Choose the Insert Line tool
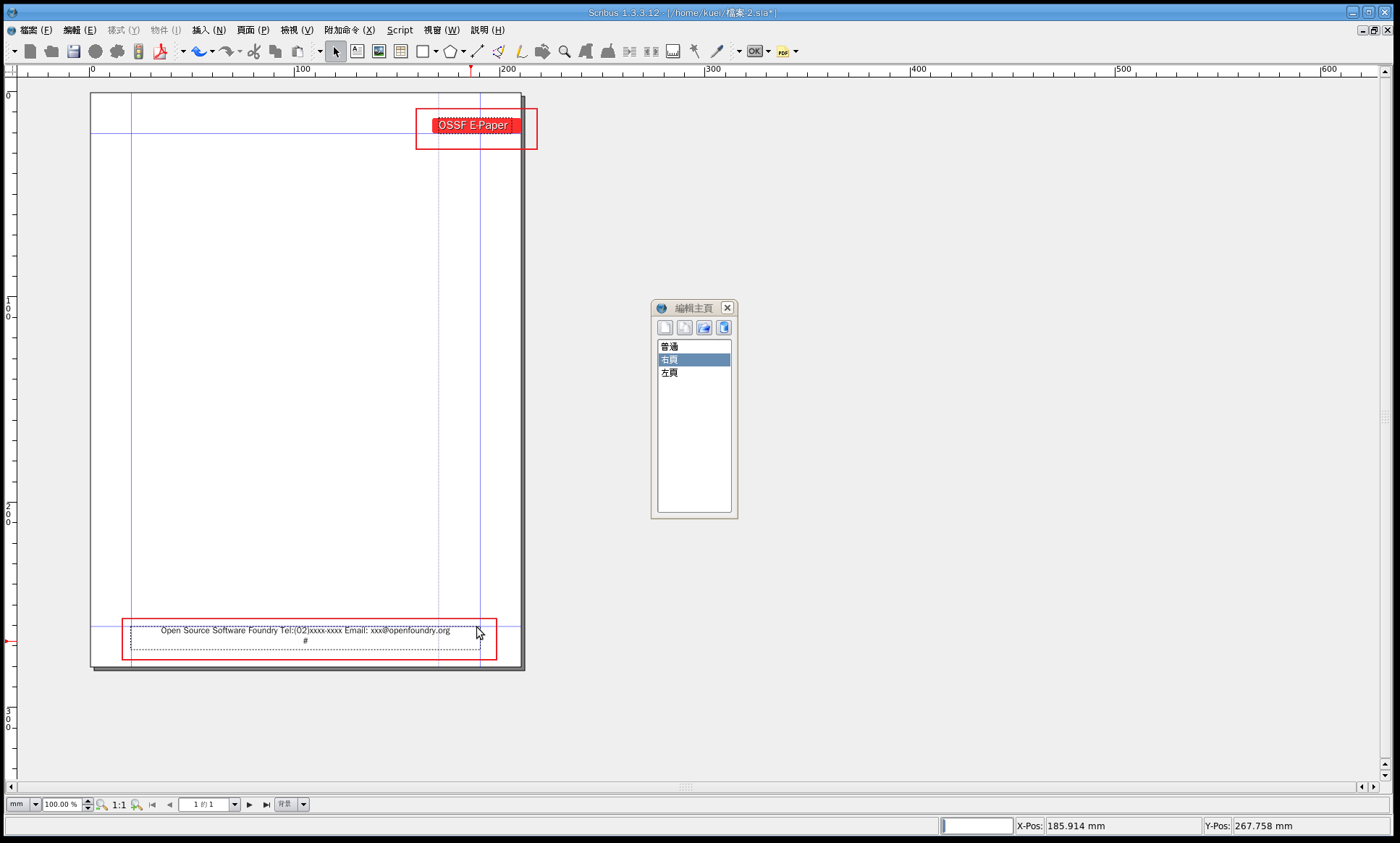Image resolution: width=1400 pixels, height=843 pixels. 477,51
